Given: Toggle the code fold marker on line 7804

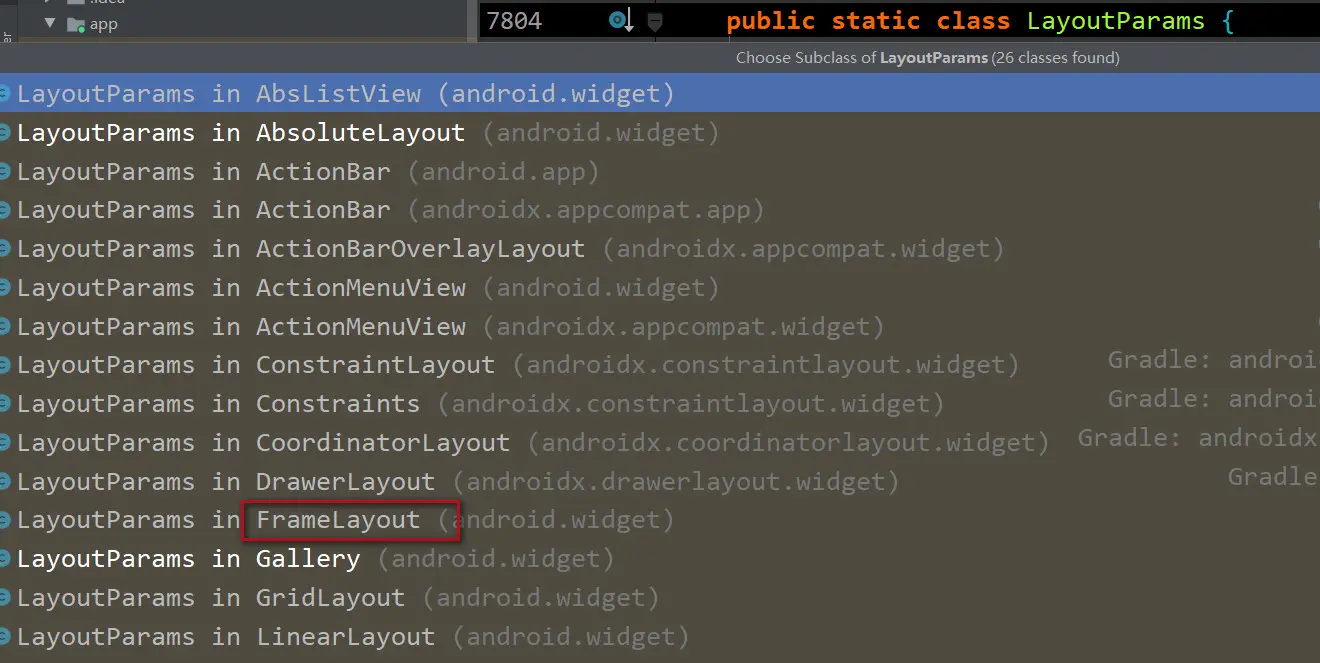Looking at the screenshot, I should coord(654,21).
